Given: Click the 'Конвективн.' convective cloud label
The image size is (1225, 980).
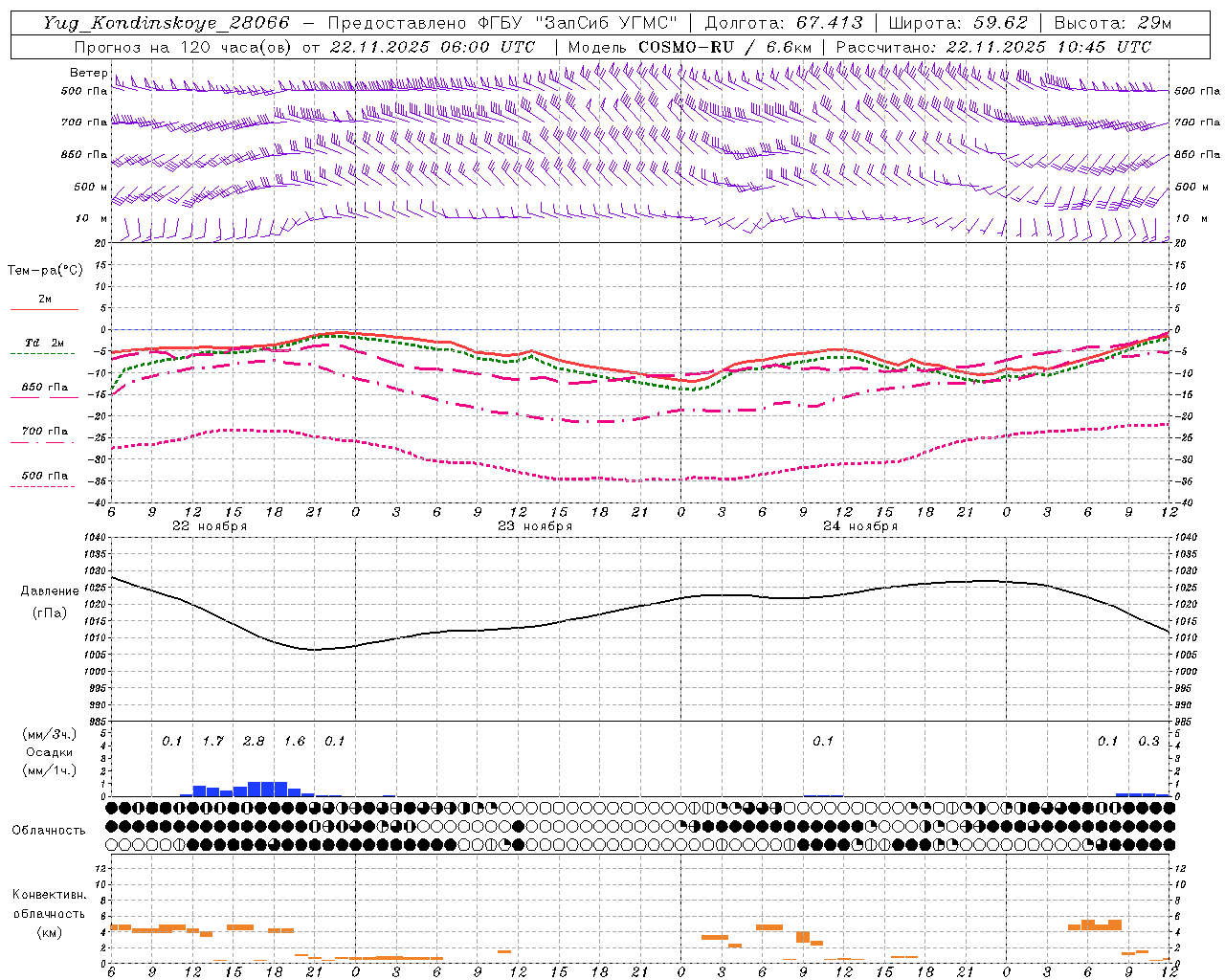Looking at the screenshot, I should pyautogui.click(x=50, y=895).
